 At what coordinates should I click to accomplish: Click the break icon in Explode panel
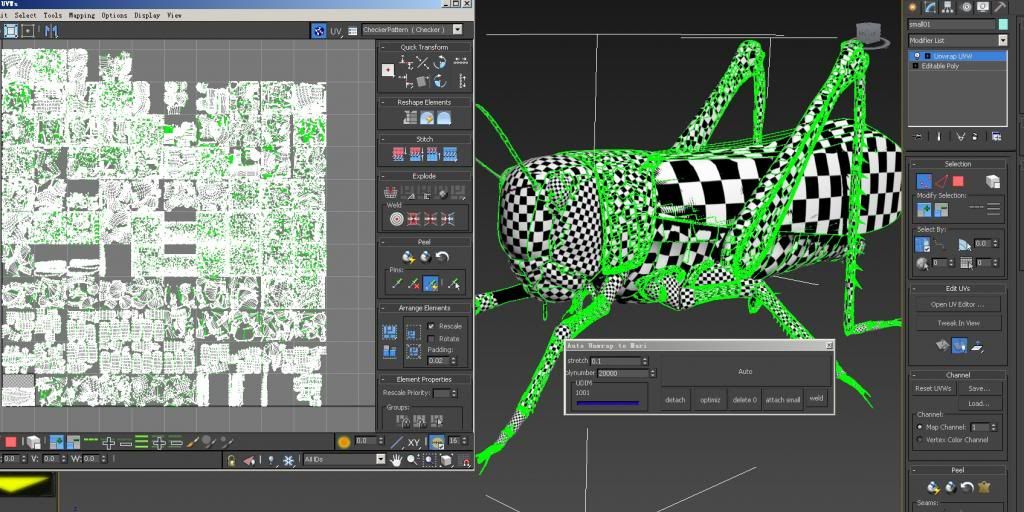tap(390, 192)
